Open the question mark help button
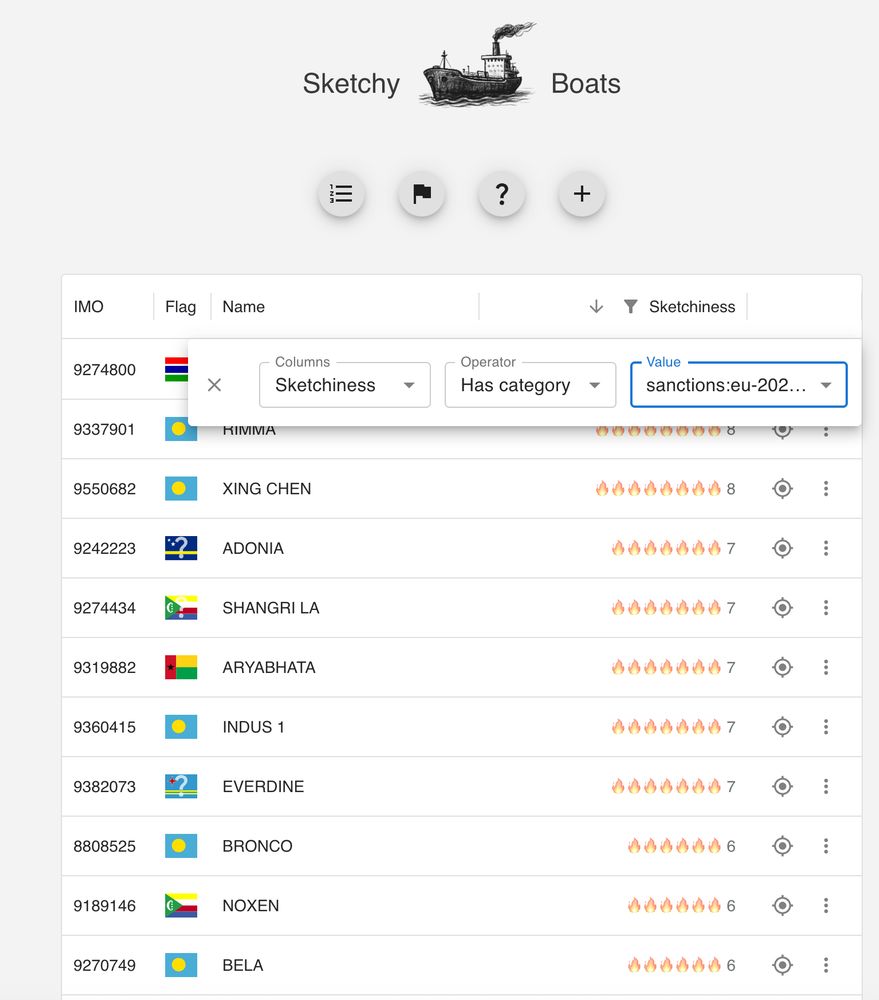This screenshot has width=879, height=1000. click(502, 194)
